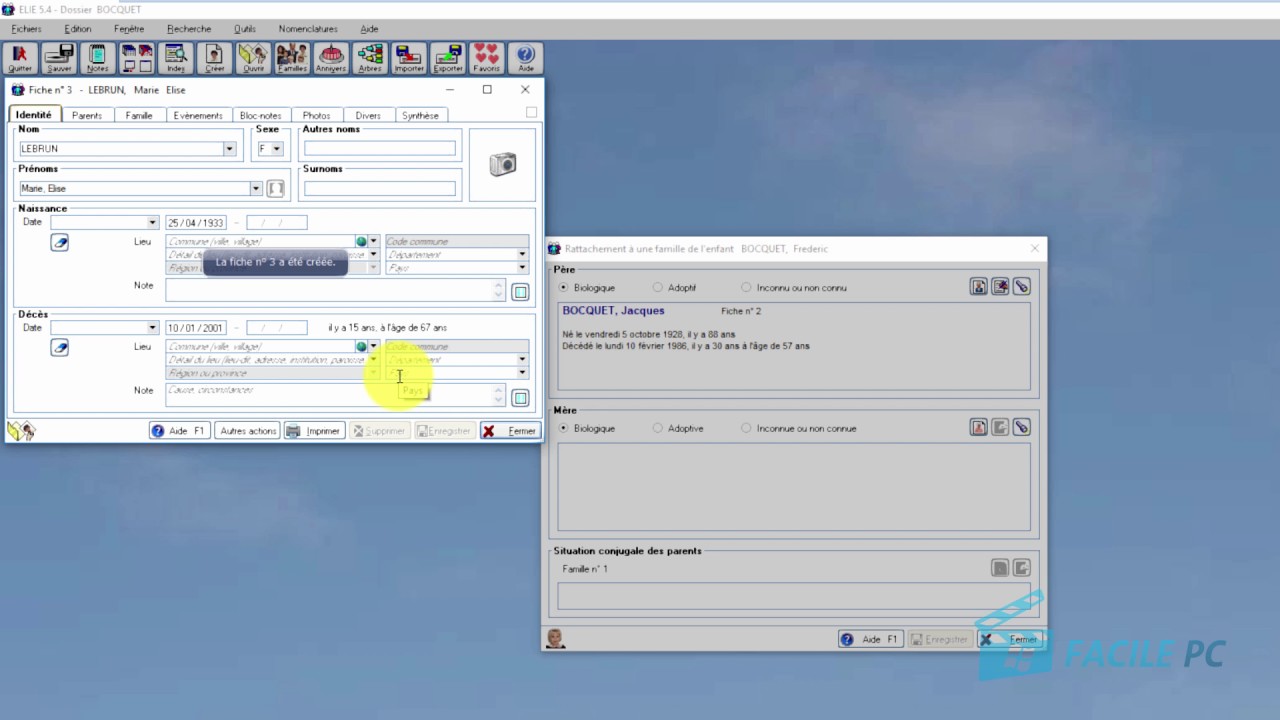Click the globe icon in Naissance Lieu

click(x=362, y=241)
